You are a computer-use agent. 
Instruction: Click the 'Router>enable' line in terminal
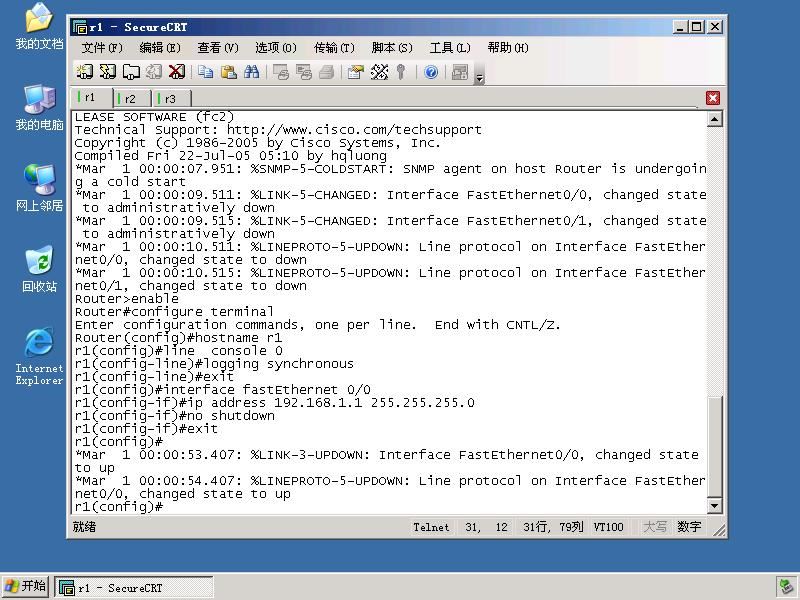click(x=127, y=298)
